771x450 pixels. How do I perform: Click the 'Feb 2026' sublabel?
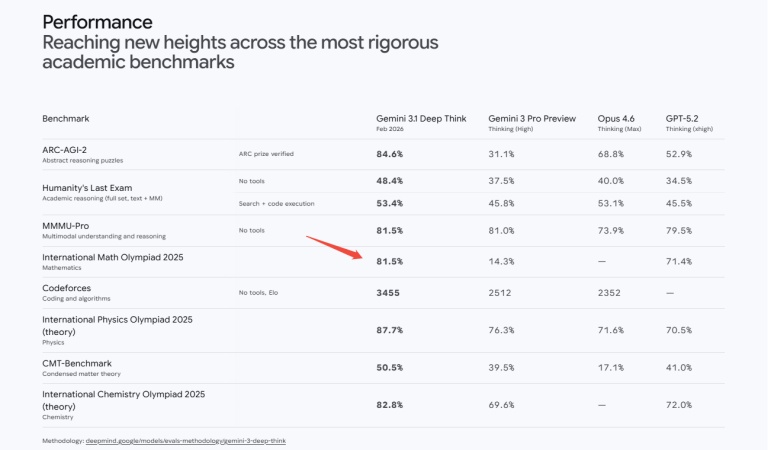click(x=390, y=129)
